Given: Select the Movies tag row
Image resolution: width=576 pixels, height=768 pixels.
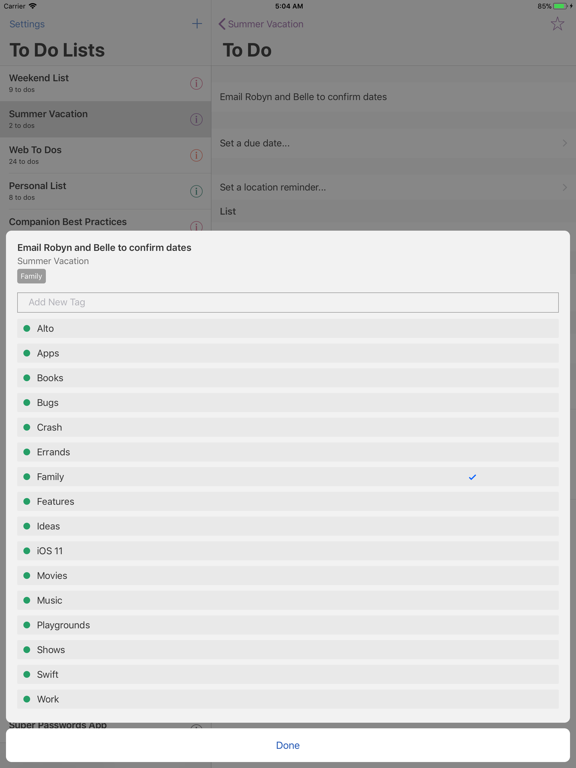Looking at the screenshot, I should click(288, 576).
